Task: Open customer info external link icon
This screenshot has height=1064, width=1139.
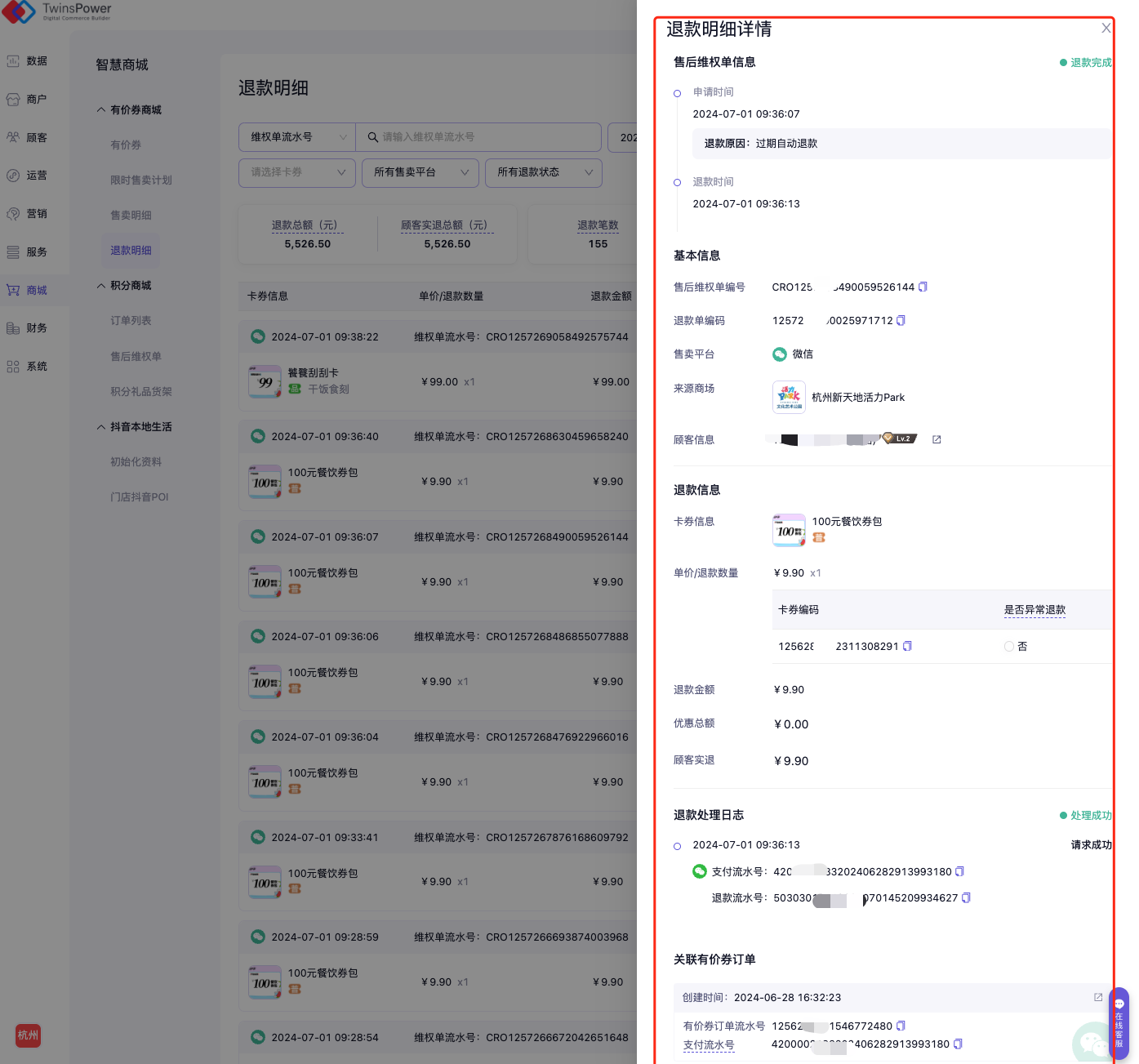Action: 937,440
